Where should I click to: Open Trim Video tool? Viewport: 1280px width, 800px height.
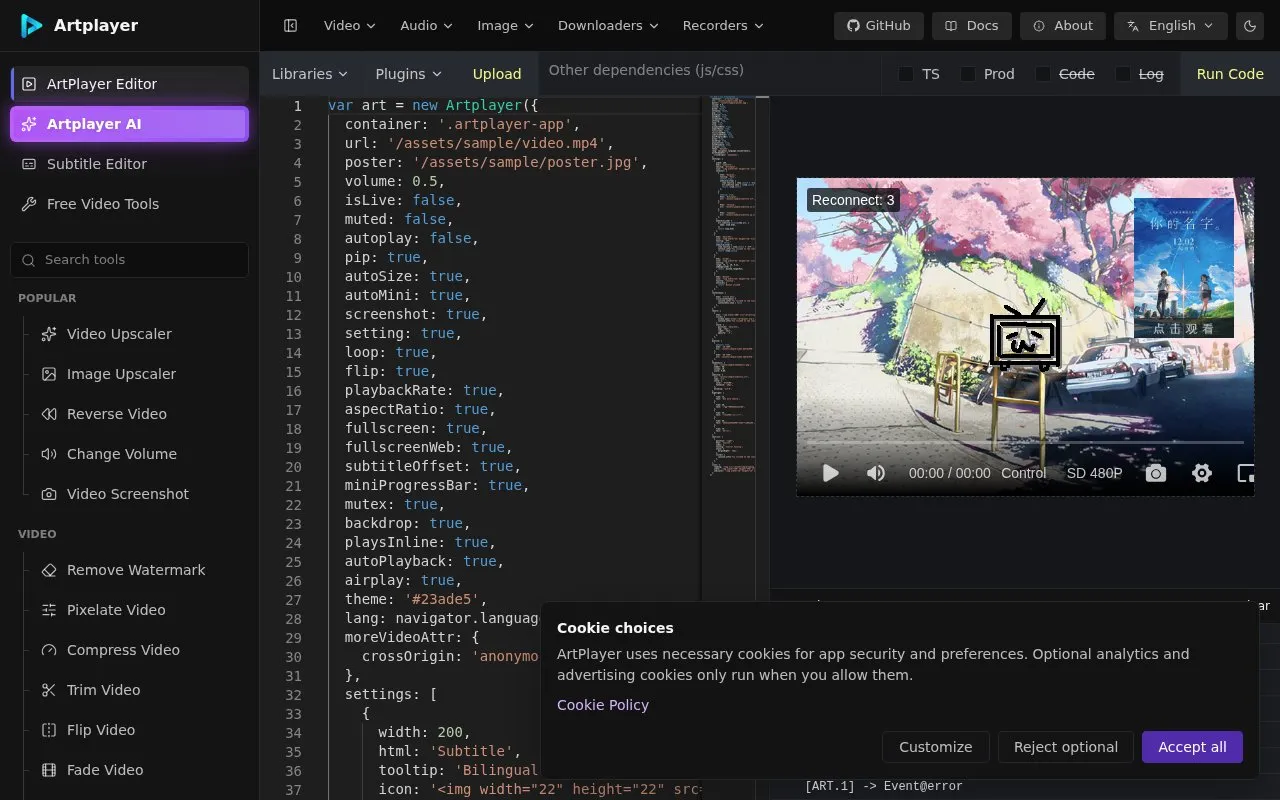tap(103, 690)
